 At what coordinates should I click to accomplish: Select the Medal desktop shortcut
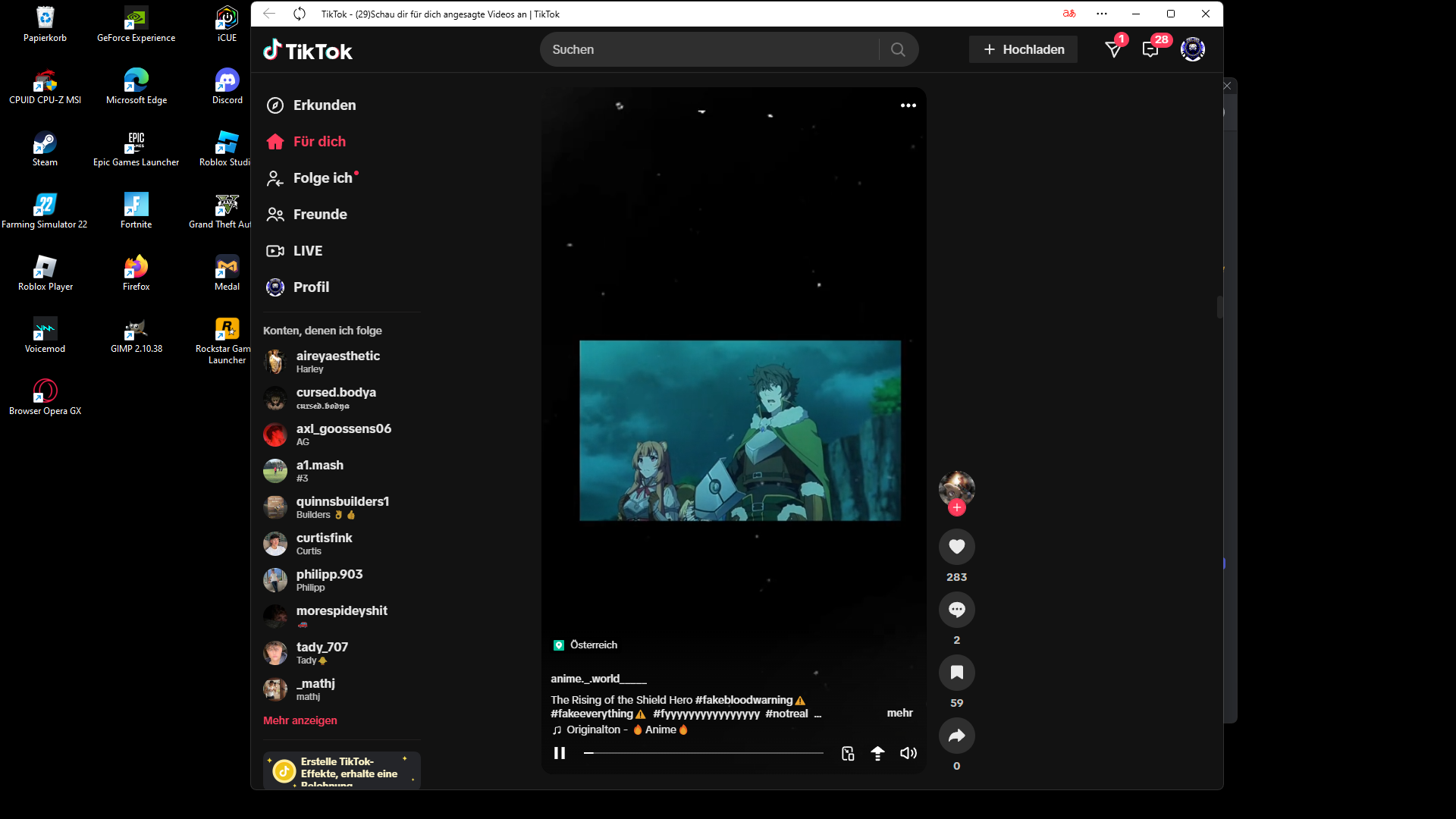(x=227, y=272)
